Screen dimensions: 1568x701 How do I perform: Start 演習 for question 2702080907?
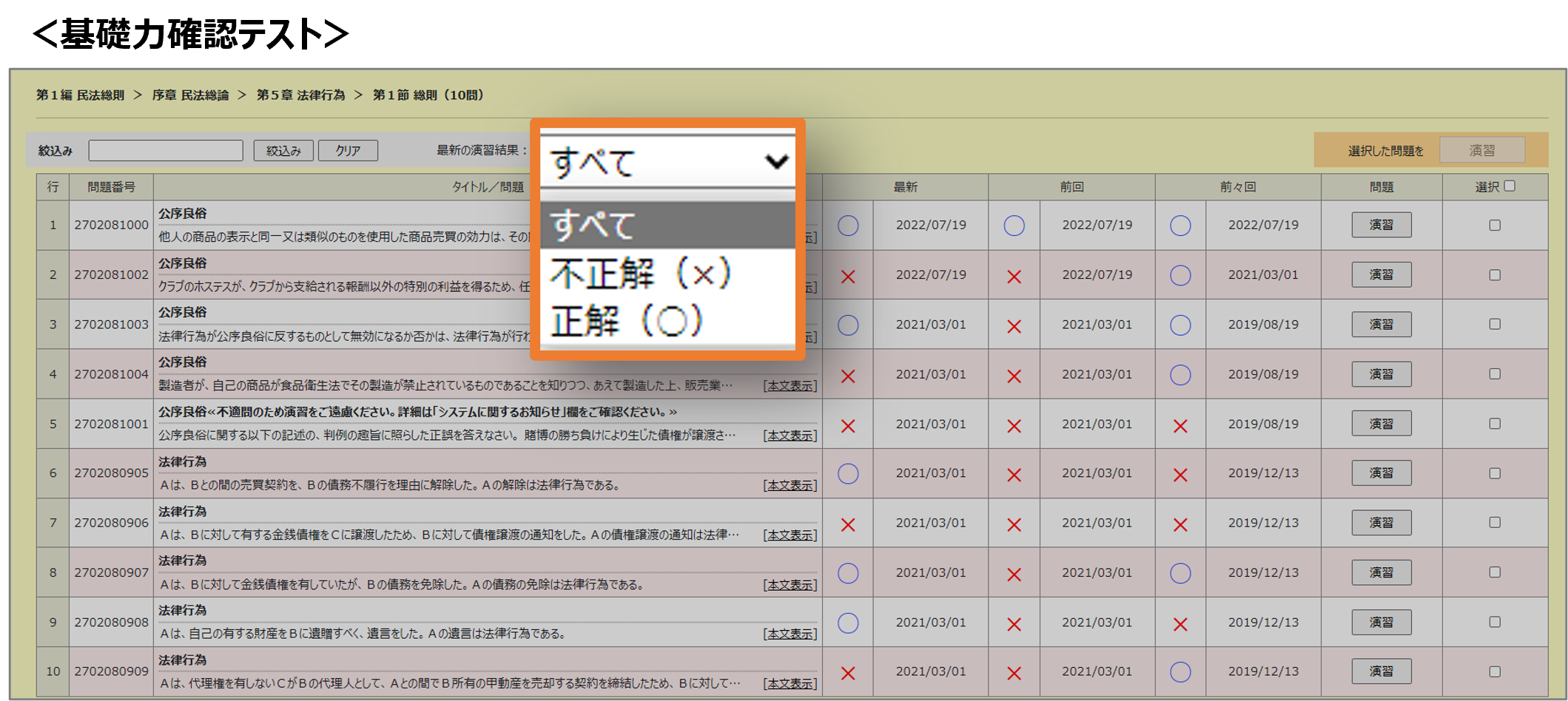point(1381,572)
